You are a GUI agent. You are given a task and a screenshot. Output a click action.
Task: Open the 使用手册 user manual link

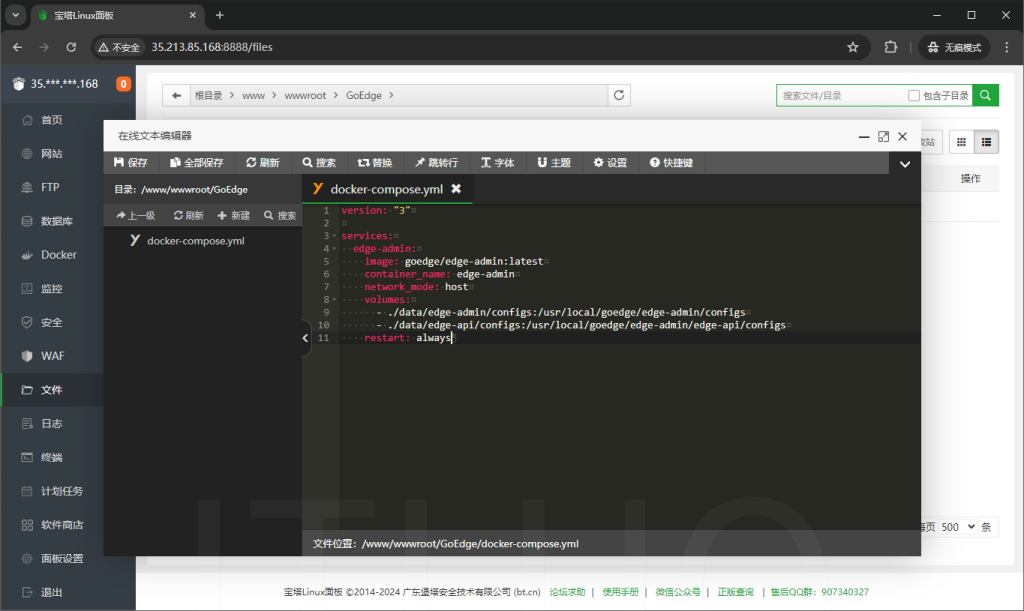pos(621,591)
